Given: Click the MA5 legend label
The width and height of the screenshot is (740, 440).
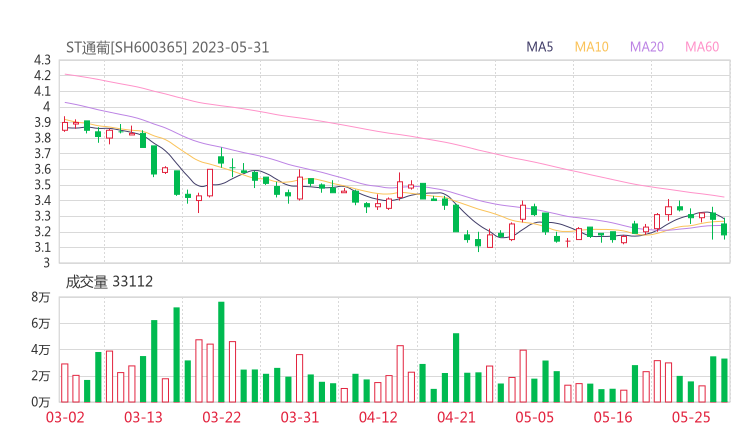Looking at the screenshot, I should tap(539, 47).
